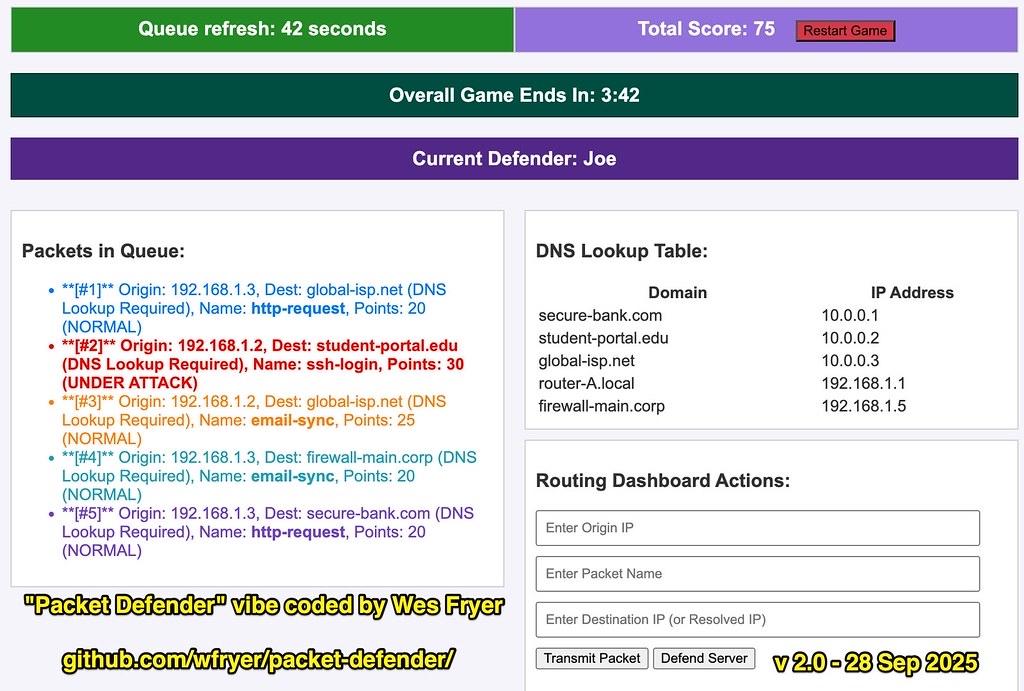Click IP address 192.168.1.5
Viewport: 1024px width, 691px height.
pyautogui.click(x=863, y=406)
